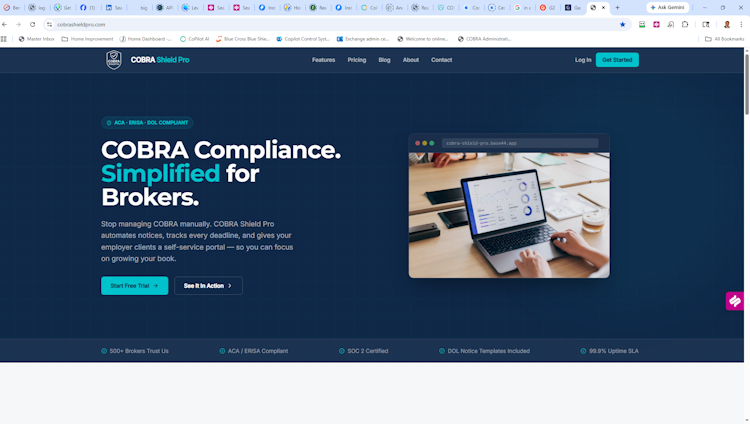
Task: Open the Blog nav menu item
Action: click(385, 60)
